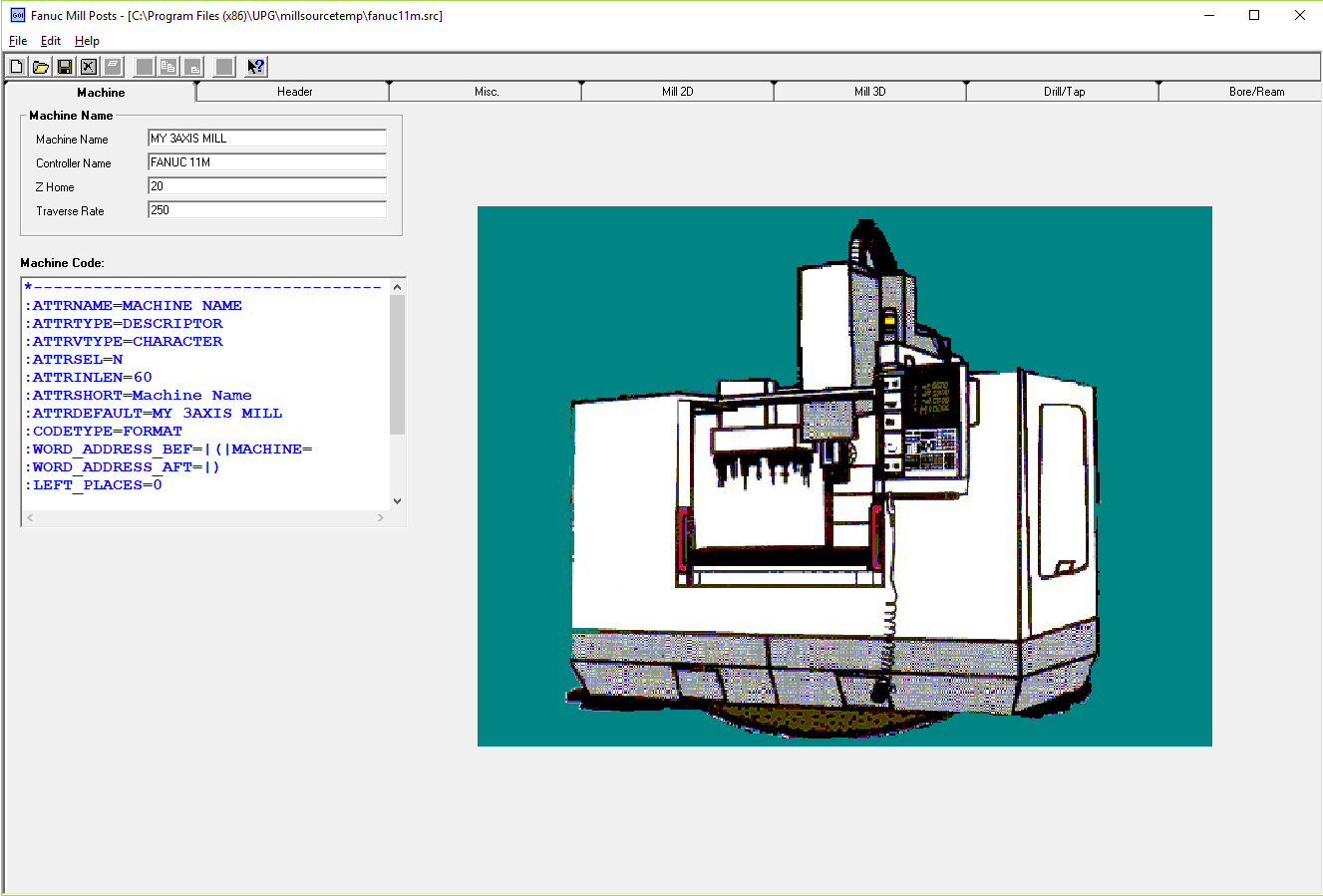Click the line ':ATTRDEFAULT=MY 3AXIS MILL'
1323x896 pixels.
coord(154,414)
